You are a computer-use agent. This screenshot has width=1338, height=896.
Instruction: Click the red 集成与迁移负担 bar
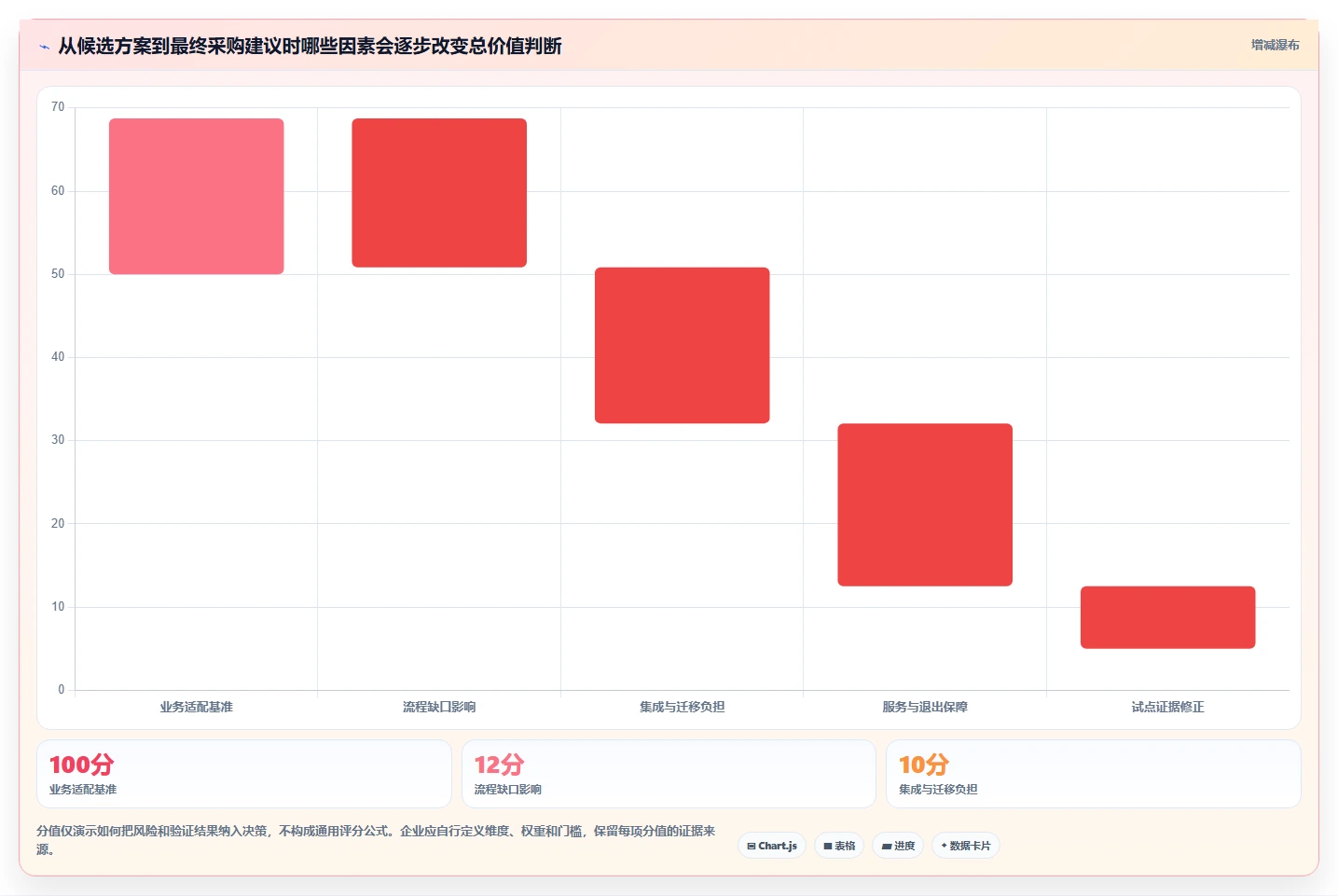pyautogui.click(x=683, y=345)
